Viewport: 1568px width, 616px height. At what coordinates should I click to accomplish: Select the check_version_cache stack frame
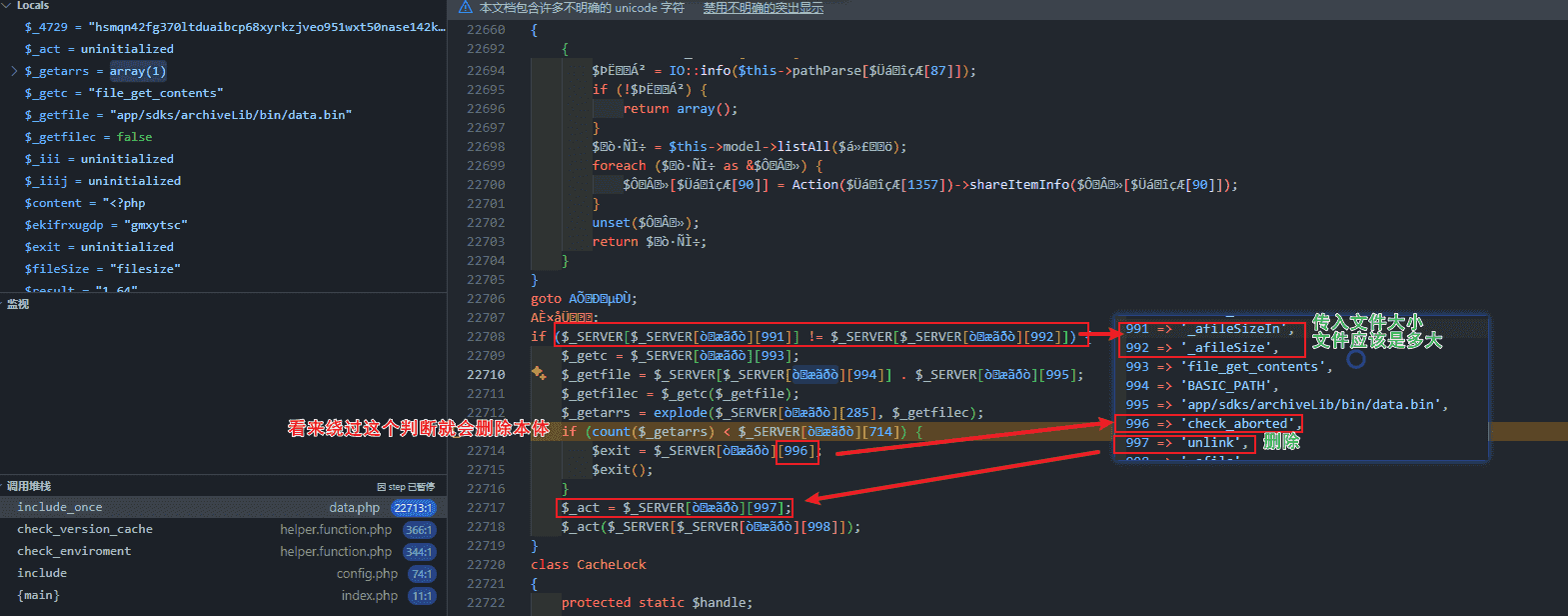85,530
